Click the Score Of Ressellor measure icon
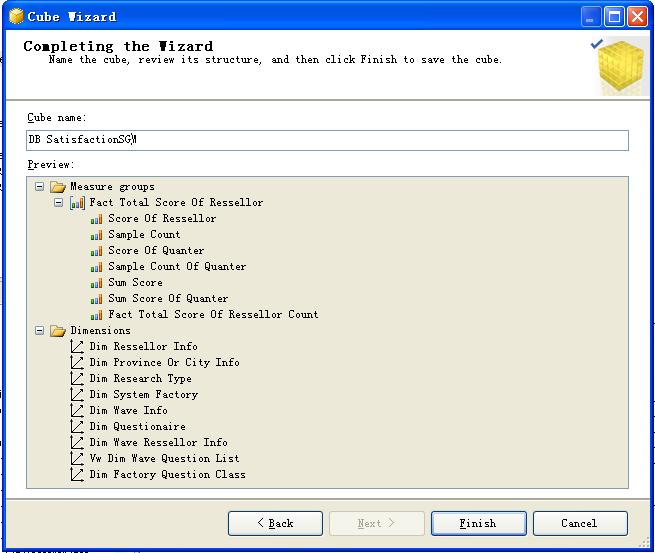This screenshot has height=553, width=655. coord(96,219)
